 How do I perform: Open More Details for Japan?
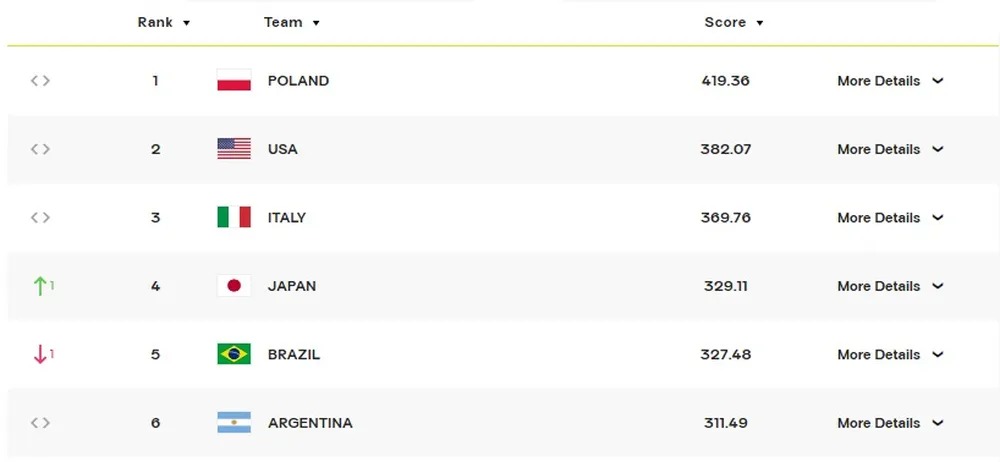pos(890,286)
